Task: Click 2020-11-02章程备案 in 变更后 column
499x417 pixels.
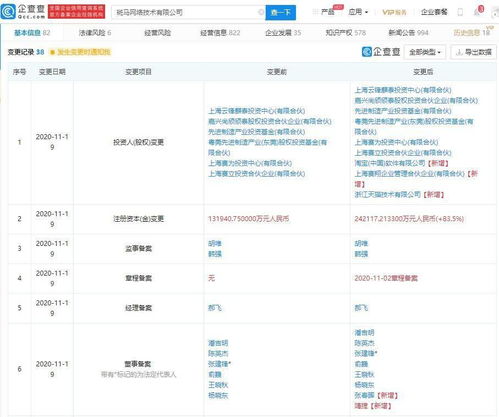Action: pyautogui.click(x=386, y=278)
